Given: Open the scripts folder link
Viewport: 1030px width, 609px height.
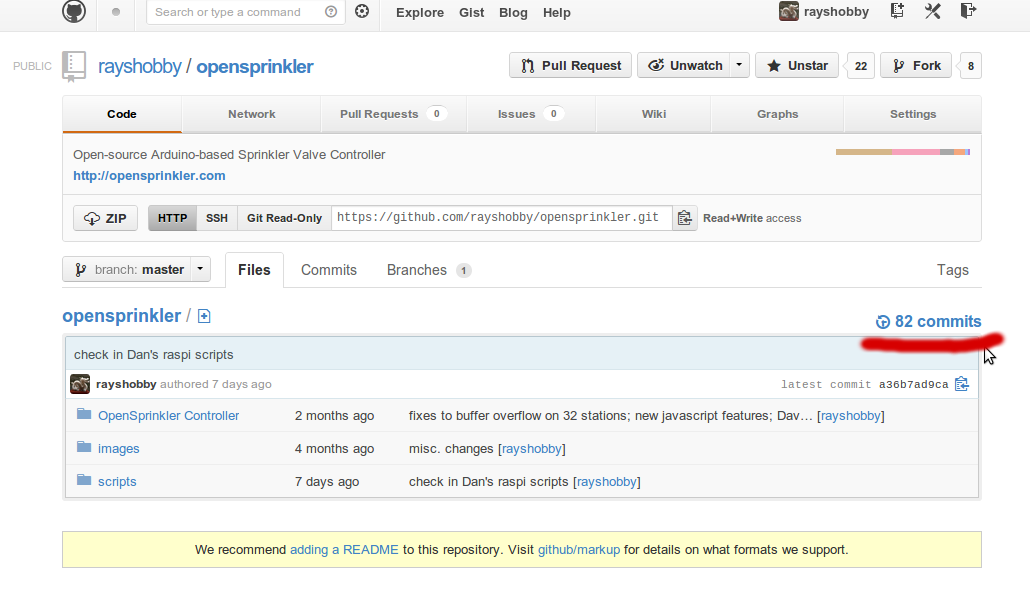Looking at the screenshot, I should pos(117,482).
